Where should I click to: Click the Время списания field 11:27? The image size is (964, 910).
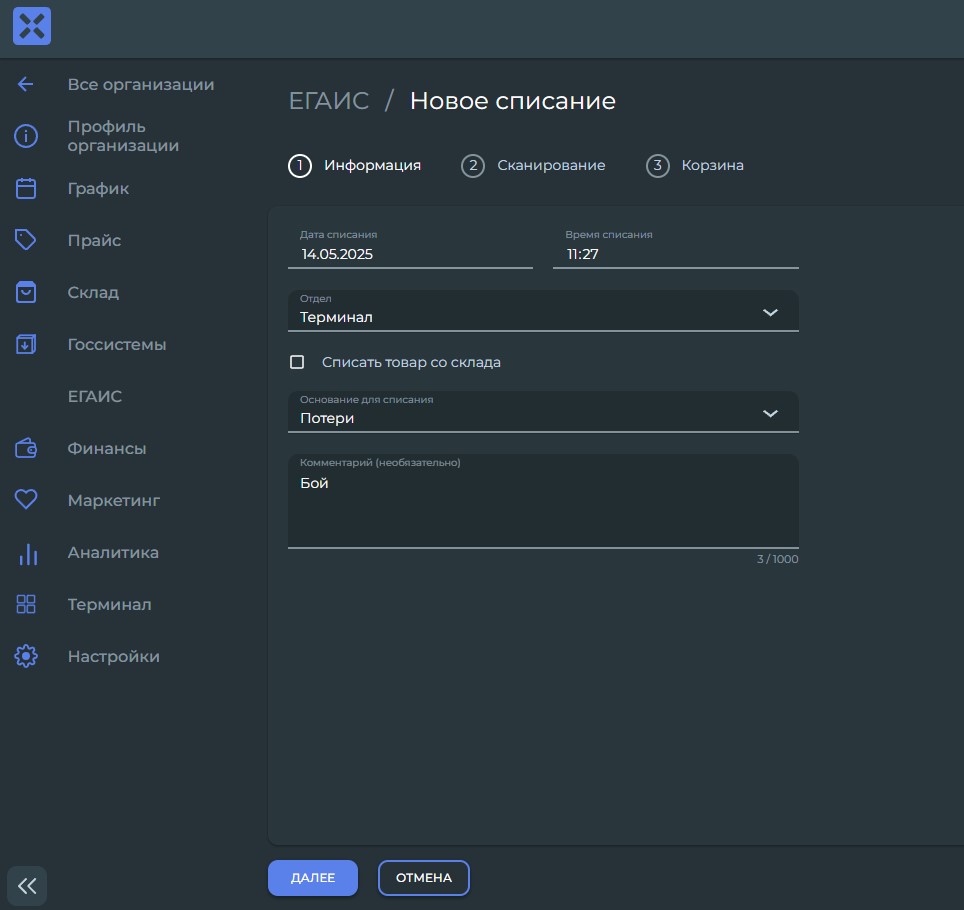point(676,248)
